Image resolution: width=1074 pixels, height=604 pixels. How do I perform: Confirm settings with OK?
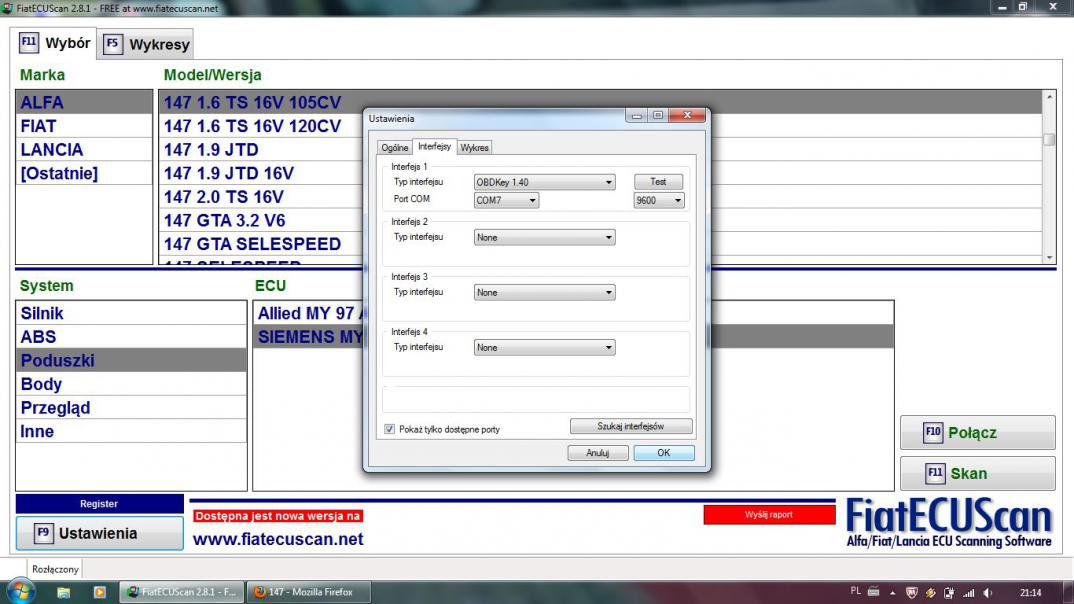[664, 453]
